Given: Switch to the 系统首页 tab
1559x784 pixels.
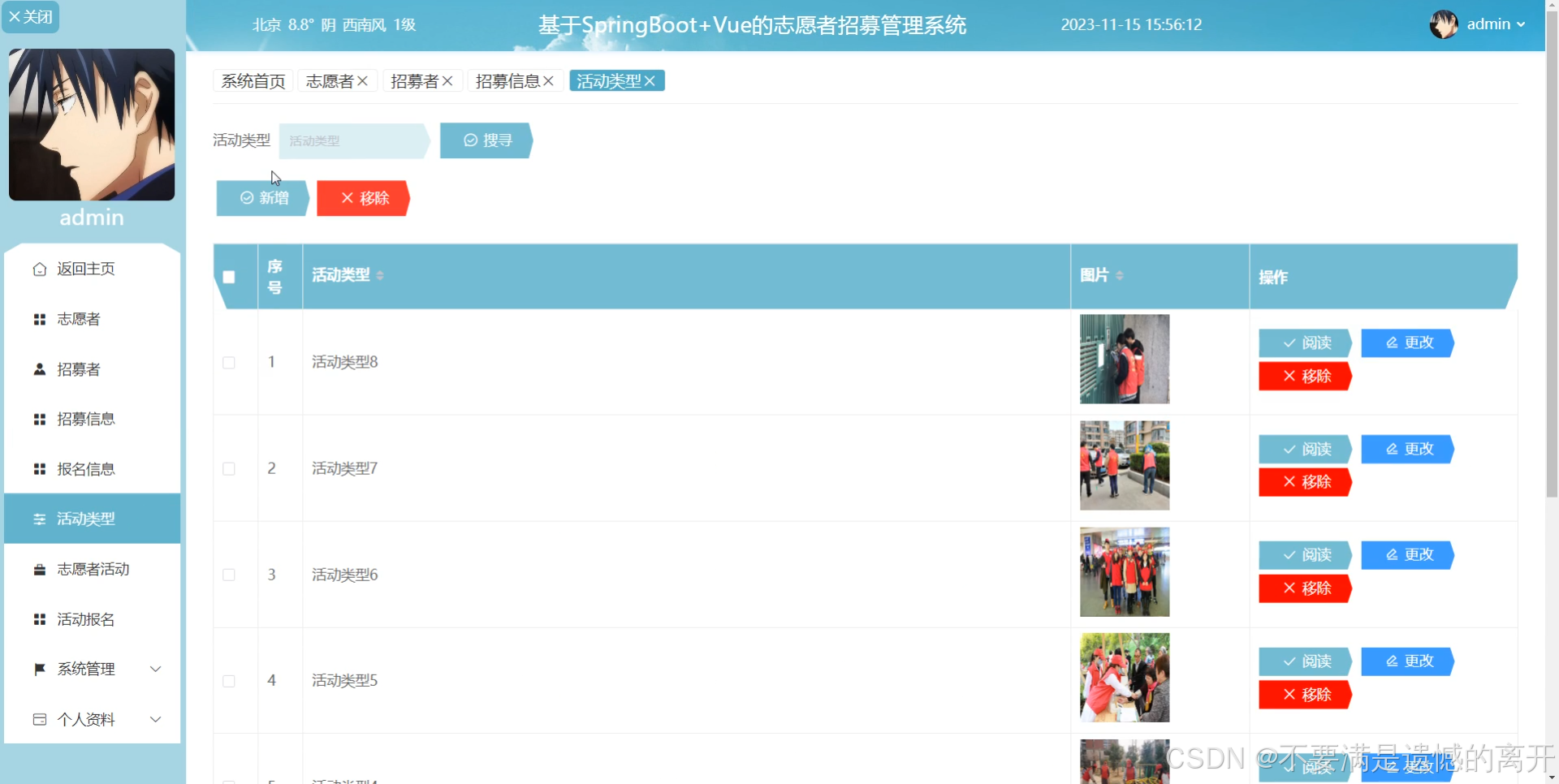Looking at the screenshot, I should (253, 81).
